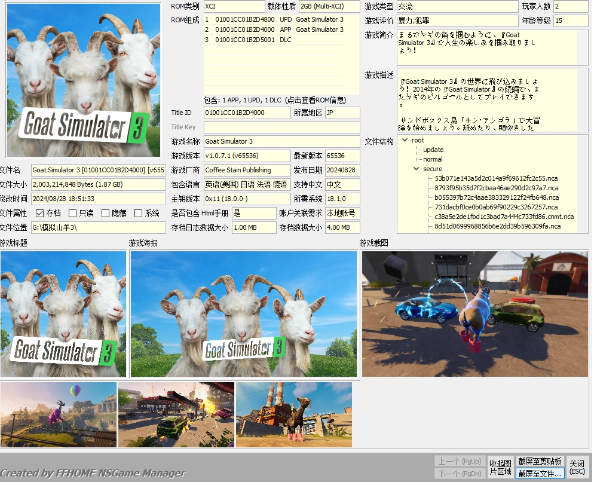Select the 731dacbf0ce0b0ab69f90229c3267257.nca file
The height and width of the screenshot is (483, 592).
point(496,207)
